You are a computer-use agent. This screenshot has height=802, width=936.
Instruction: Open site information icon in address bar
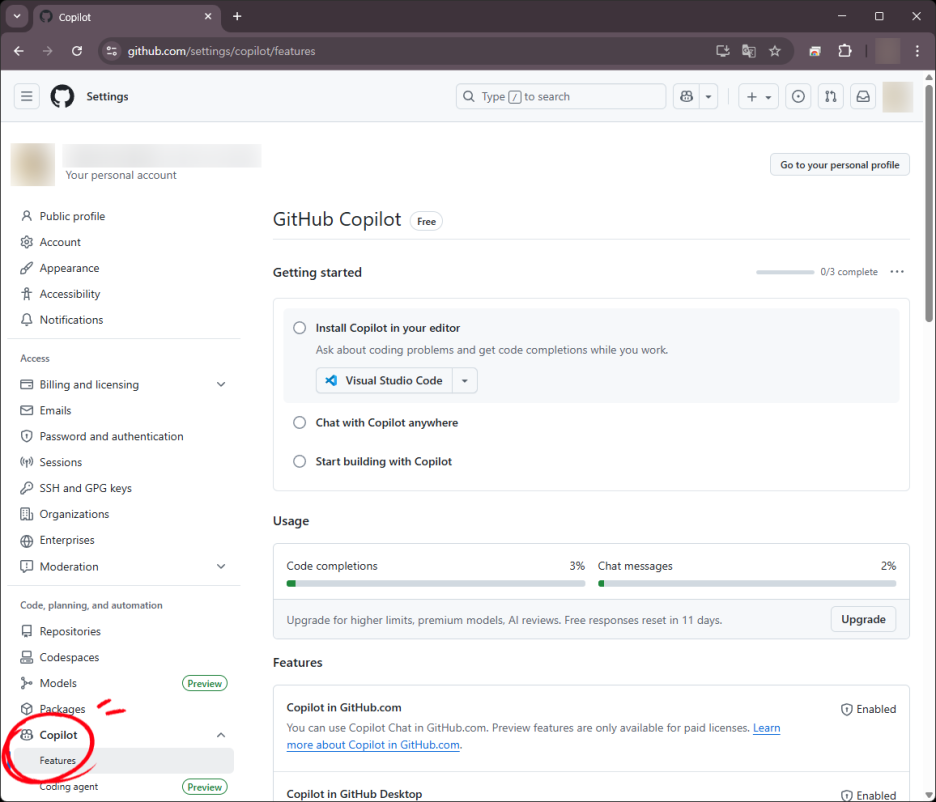tap(112, 51)
